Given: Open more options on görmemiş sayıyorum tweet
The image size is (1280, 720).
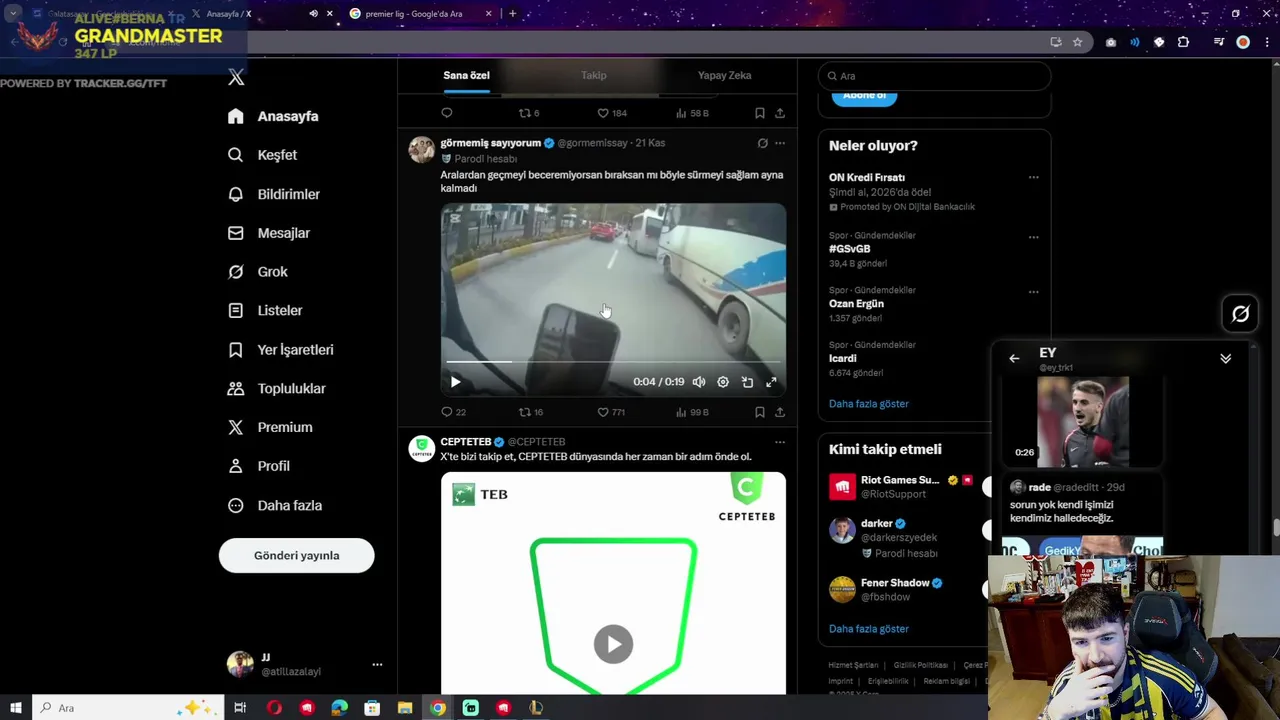Looking at the screenshot, I should coord(780,143).
